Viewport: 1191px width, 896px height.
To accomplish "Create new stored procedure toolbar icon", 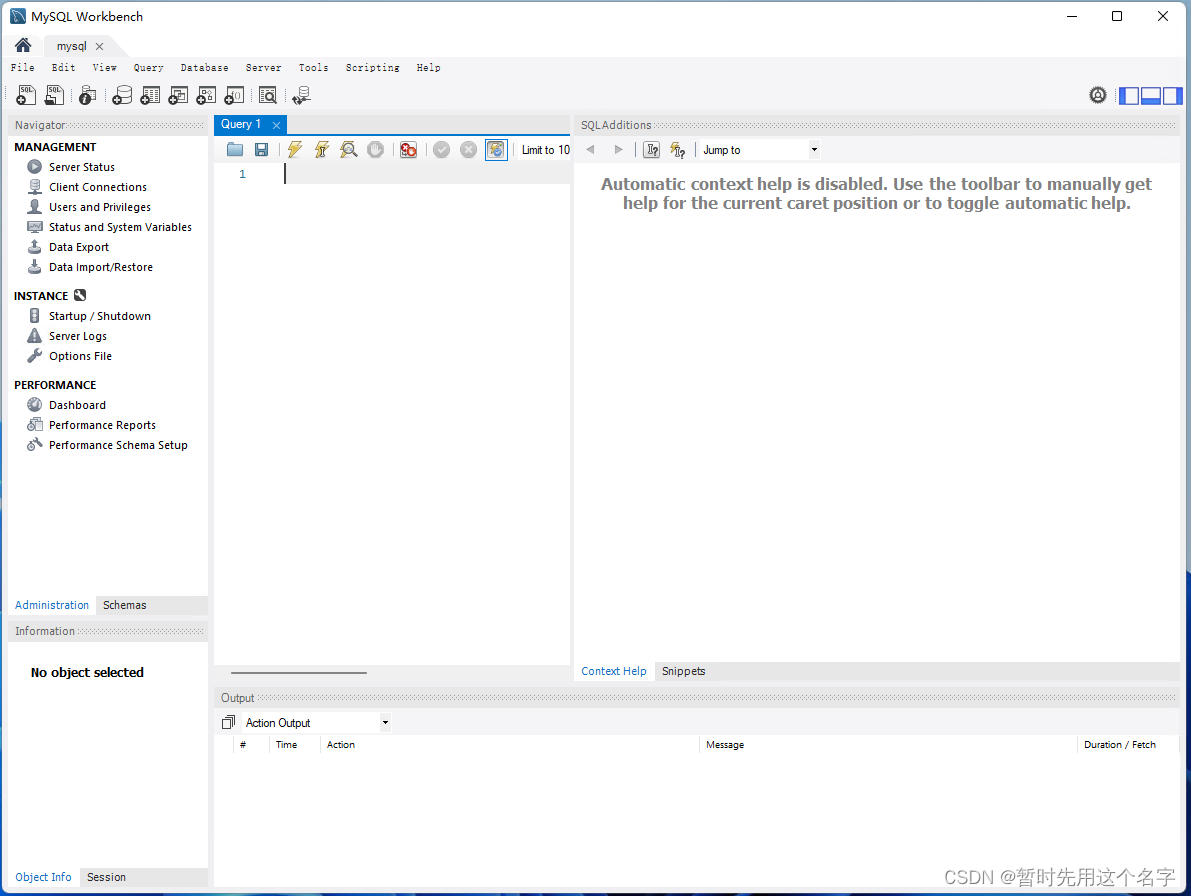I will [x=207, y=95].
